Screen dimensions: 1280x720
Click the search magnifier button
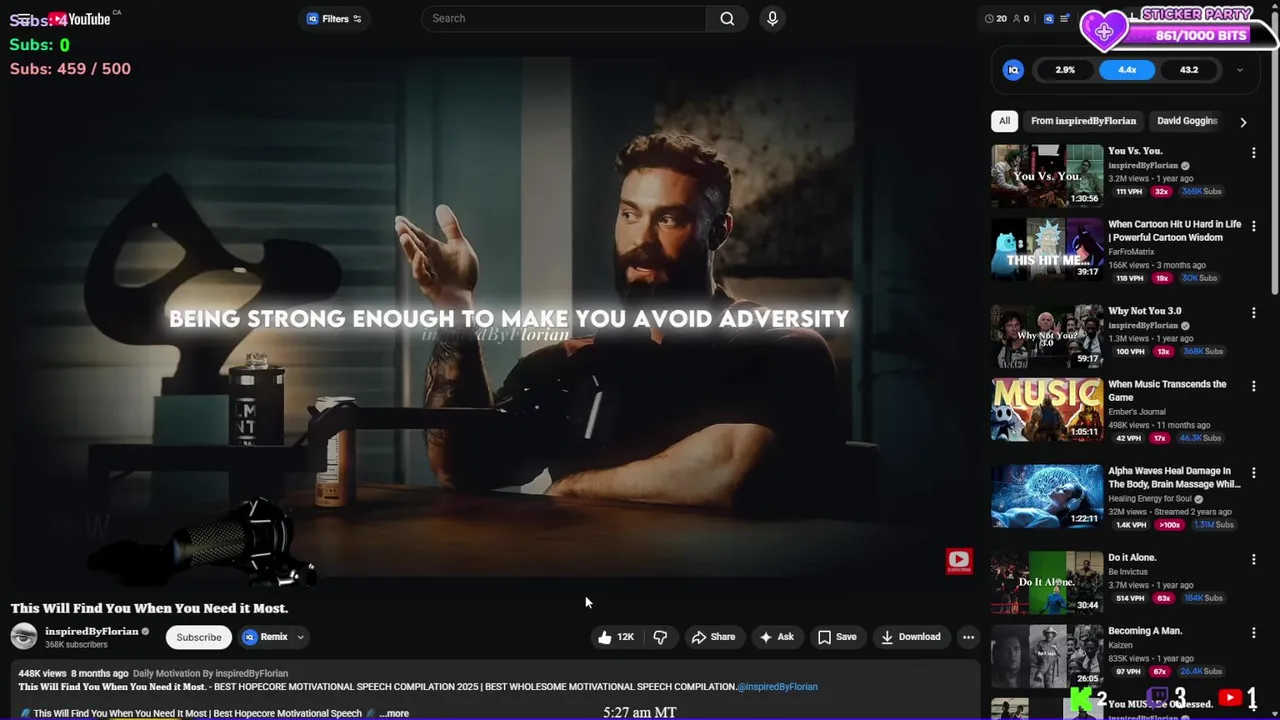coord(727,18)
